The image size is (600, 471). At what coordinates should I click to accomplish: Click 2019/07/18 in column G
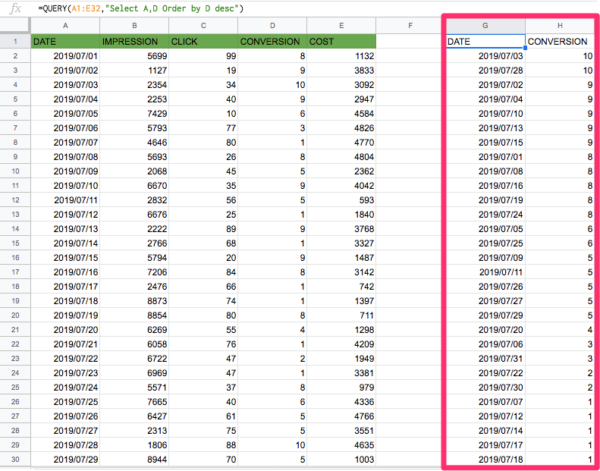(485, 460)
